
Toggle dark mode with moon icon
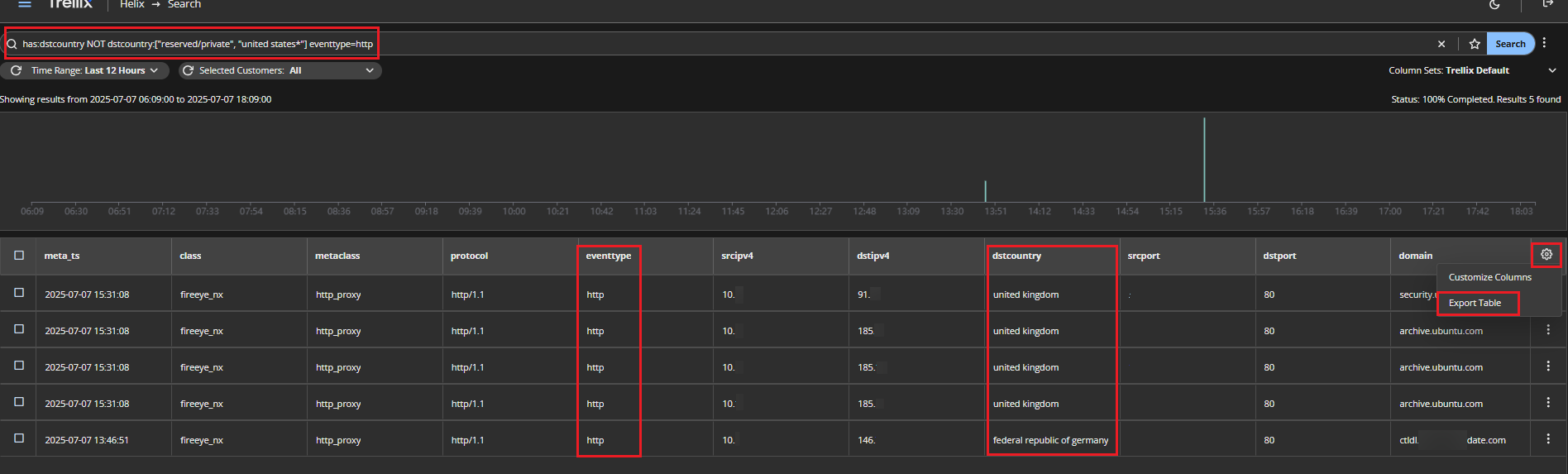(x=1494, y=4)
